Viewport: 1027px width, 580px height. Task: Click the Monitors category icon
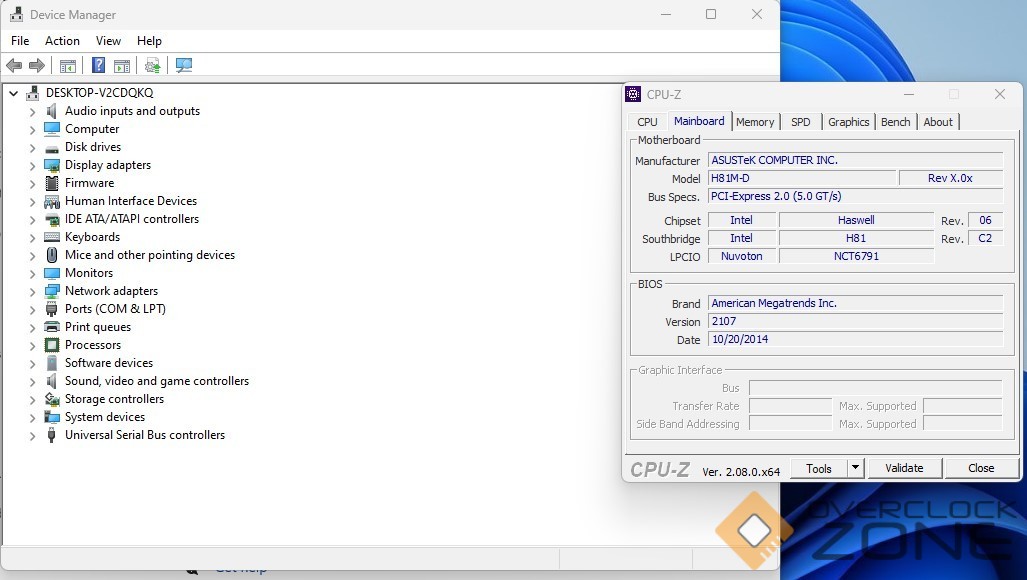(x=52, y=273)
